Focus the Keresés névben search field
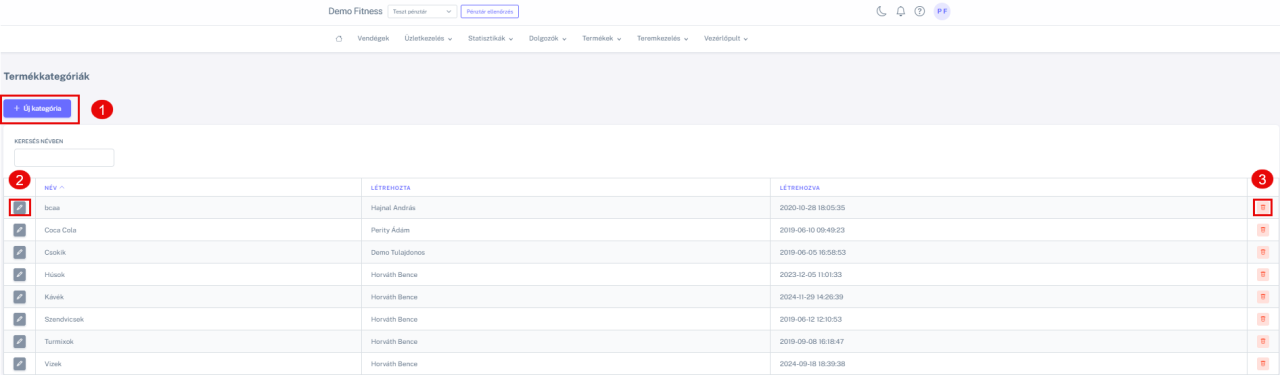Viewport: 1280px width, 375px height. [64, 158]
